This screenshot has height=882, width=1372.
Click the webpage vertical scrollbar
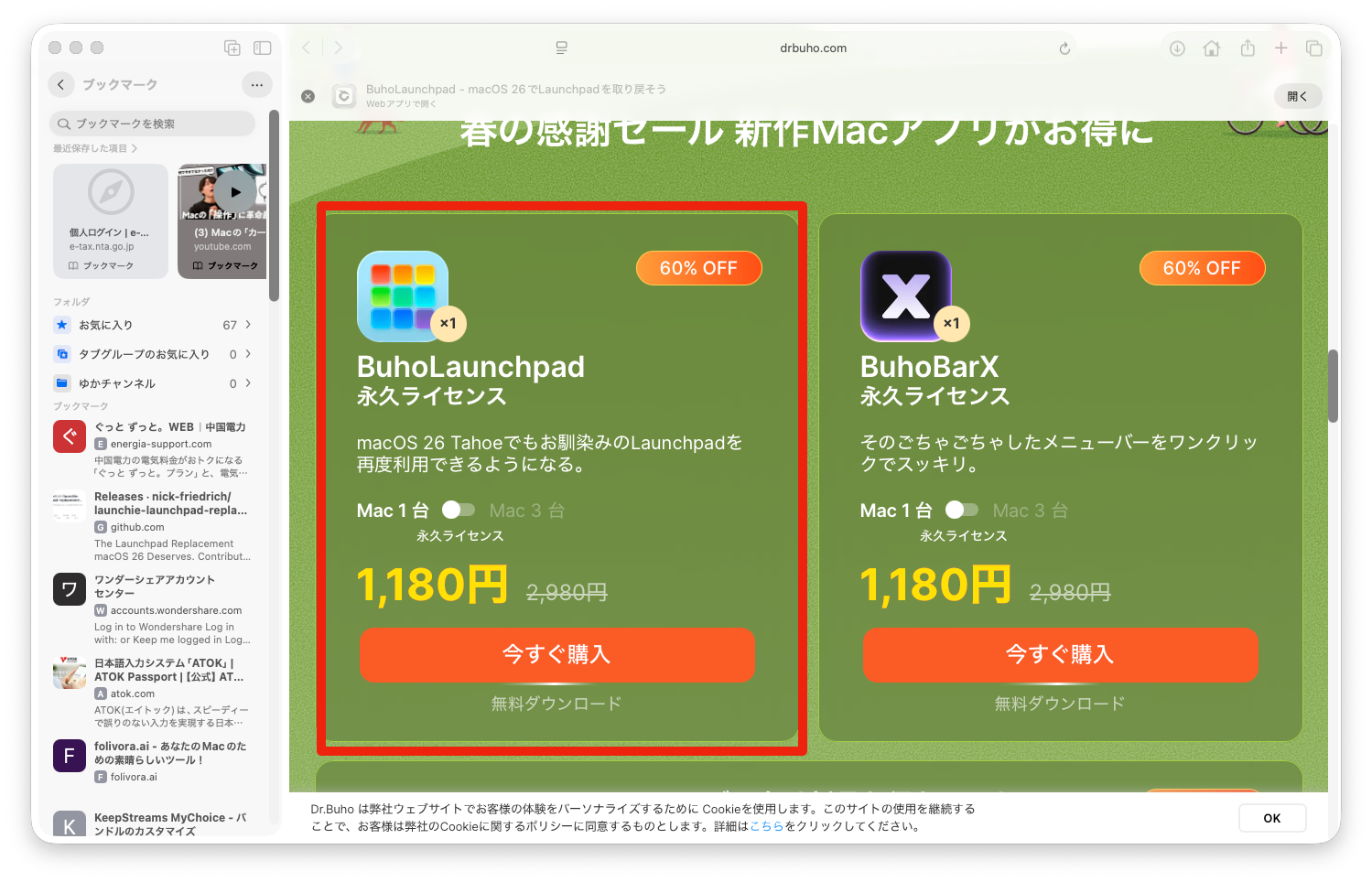1333,385
